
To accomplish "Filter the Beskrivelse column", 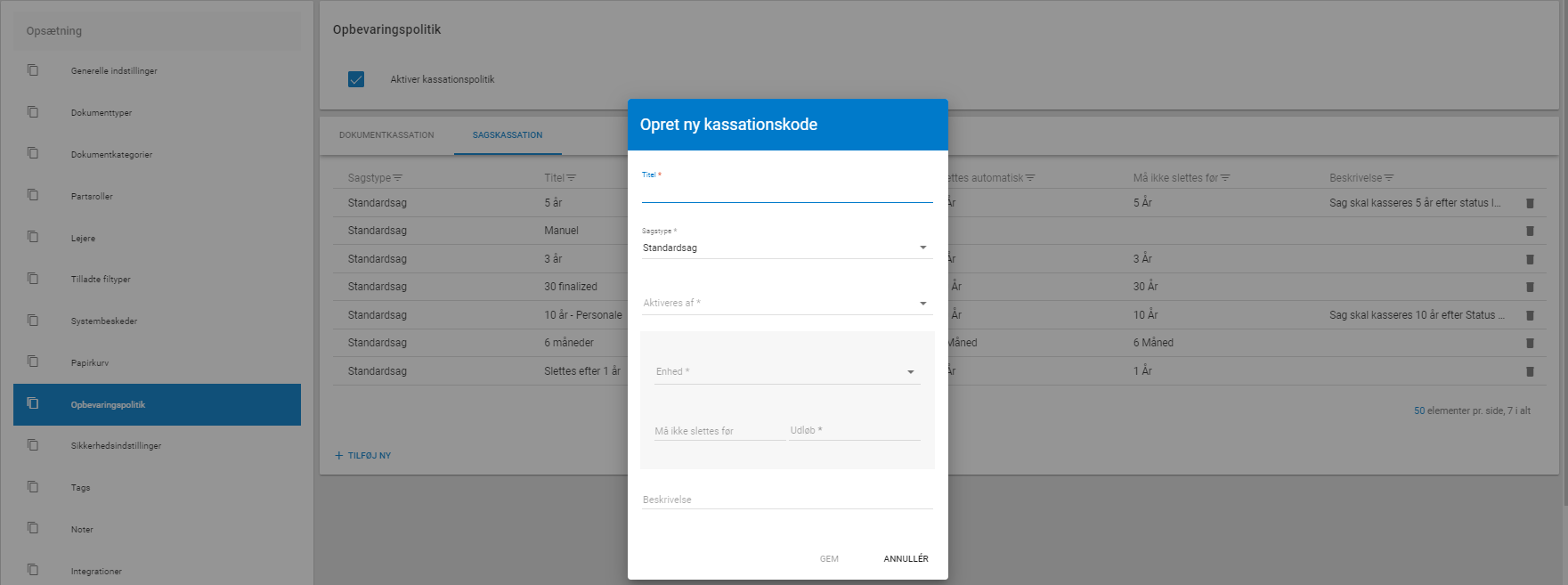I will (1389, 178).
